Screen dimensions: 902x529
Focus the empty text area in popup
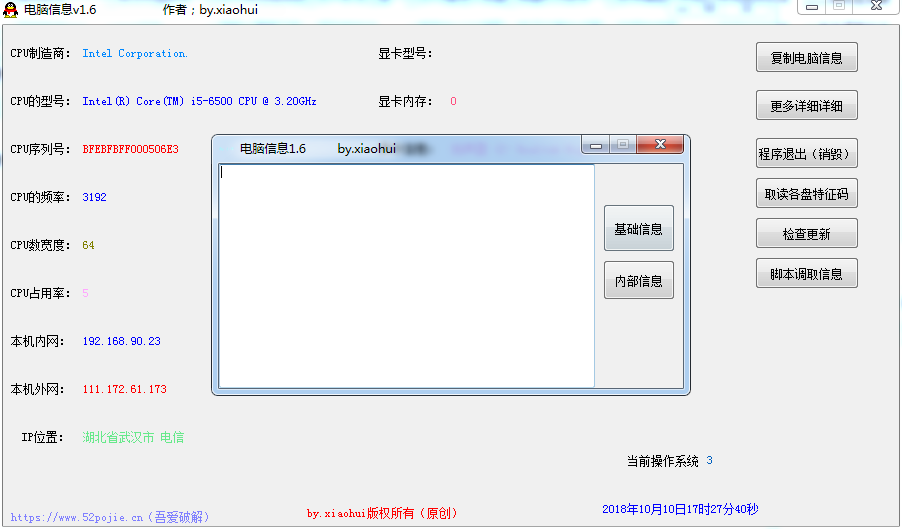406,276
